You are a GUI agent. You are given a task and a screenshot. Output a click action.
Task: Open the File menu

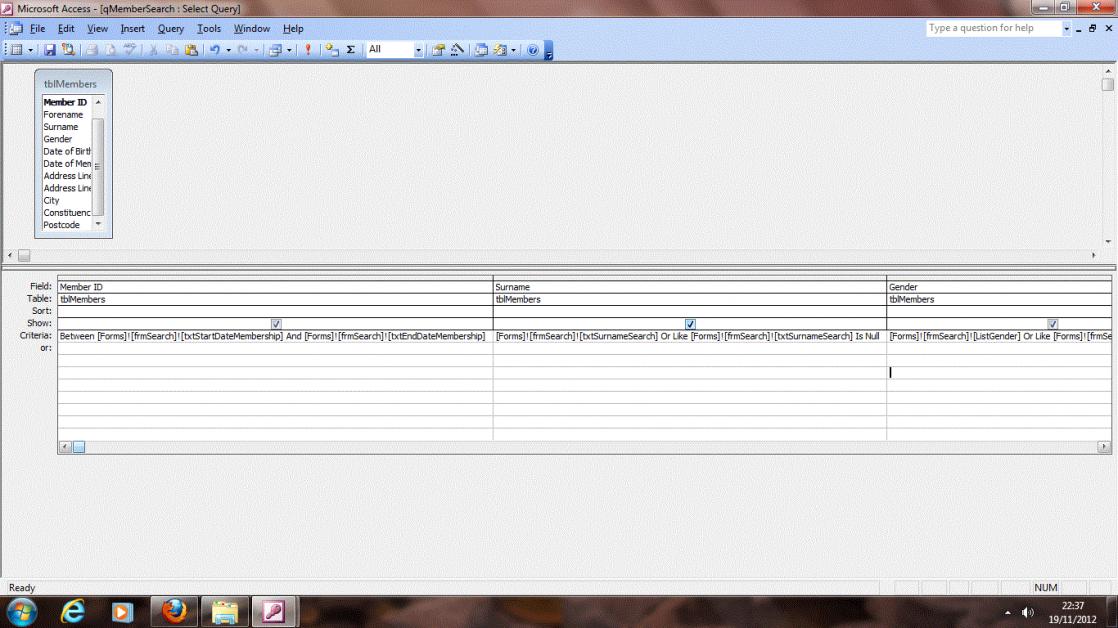[x=37, y=29]
